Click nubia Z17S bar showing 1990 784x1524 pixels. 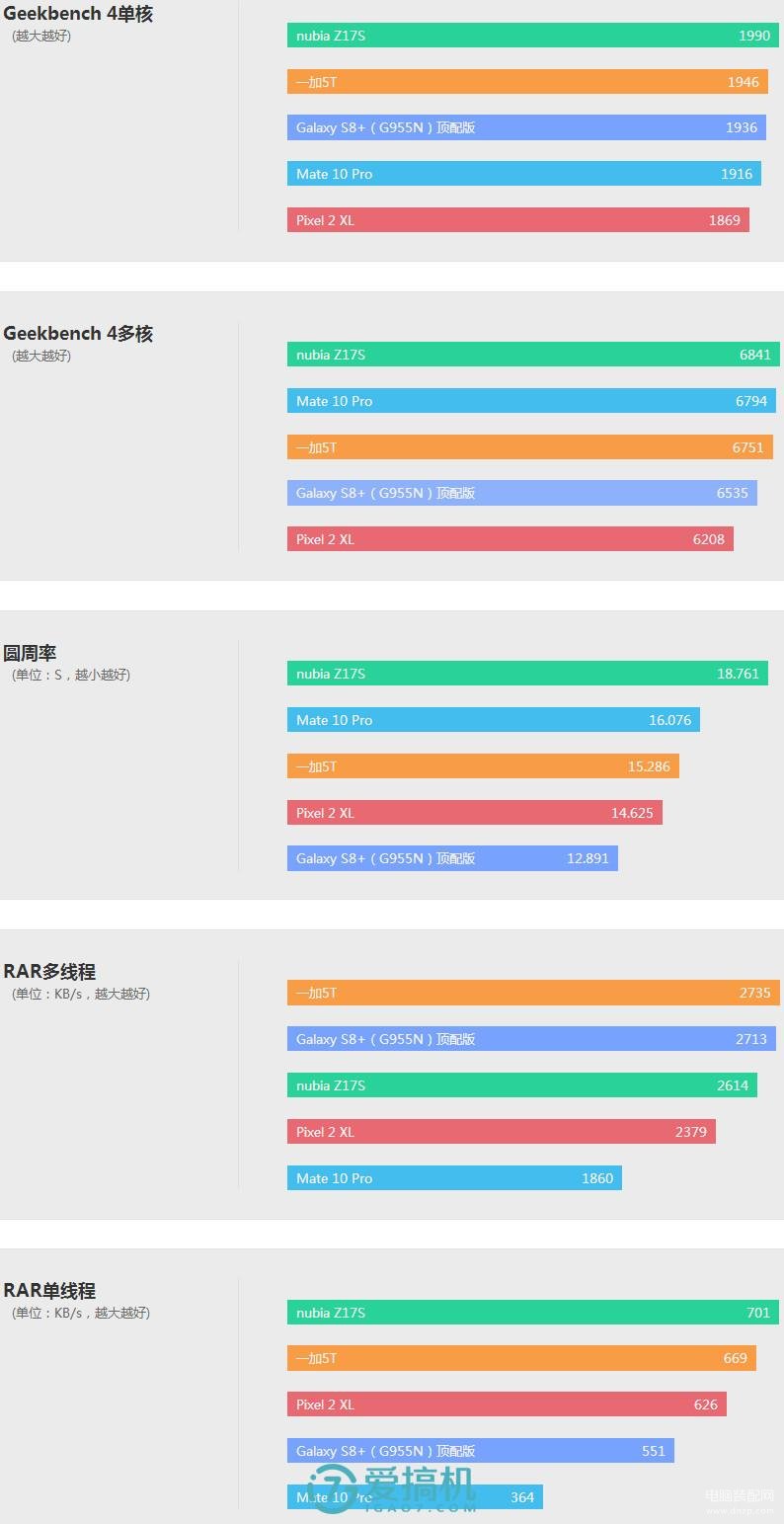(533, 36)
